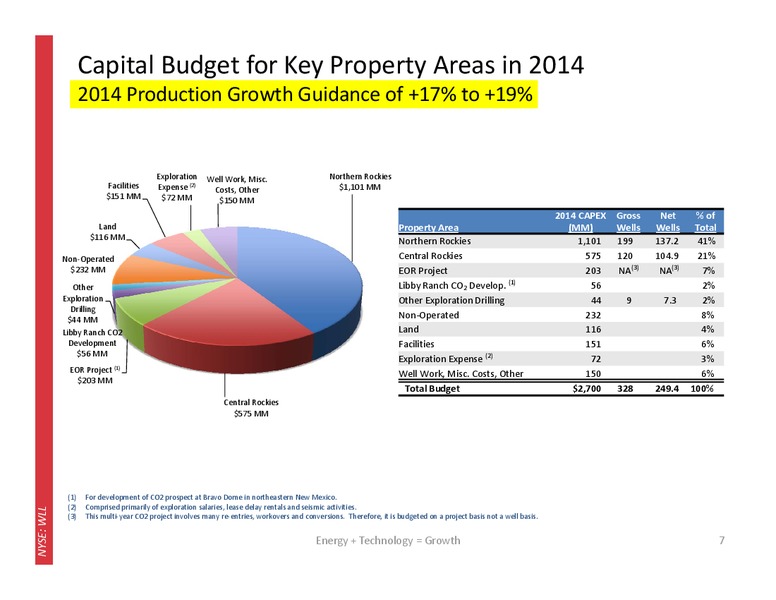This screenshot has height=600, width=776.
Task: Click the NA gross wells cell for EOR Project
Action: coord(629,270)
